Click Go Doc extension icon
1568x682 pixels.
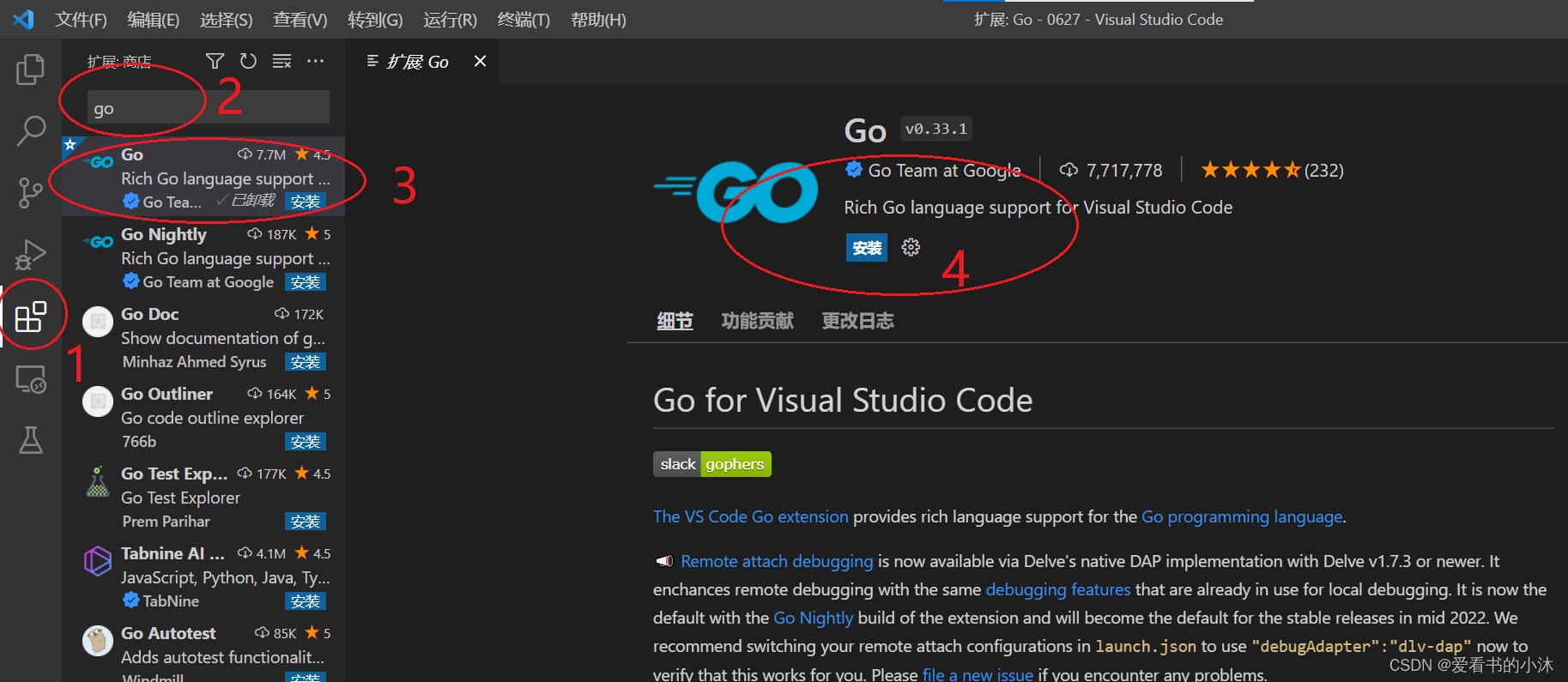tap(98, 322)
